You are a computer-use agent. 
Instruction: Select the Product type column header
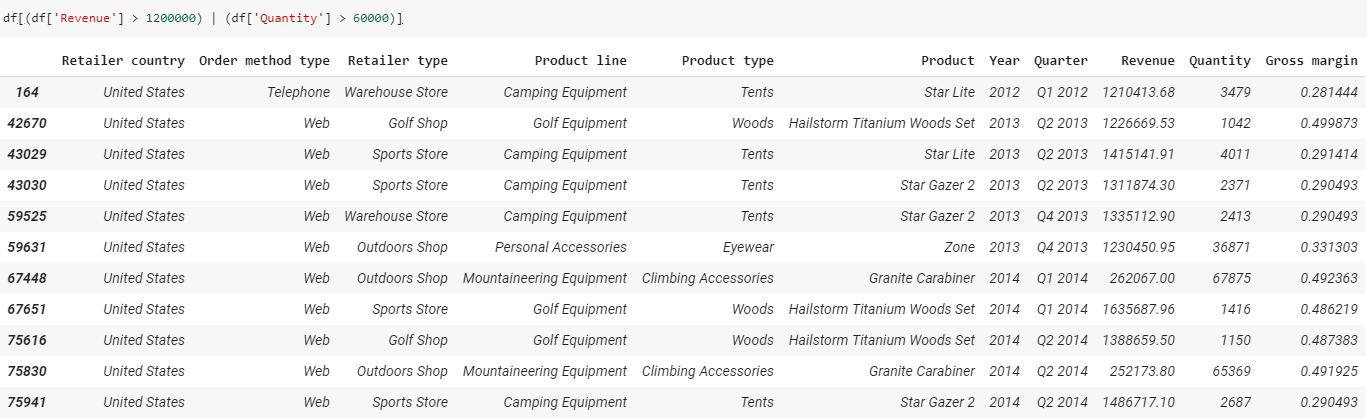point(727,61)
